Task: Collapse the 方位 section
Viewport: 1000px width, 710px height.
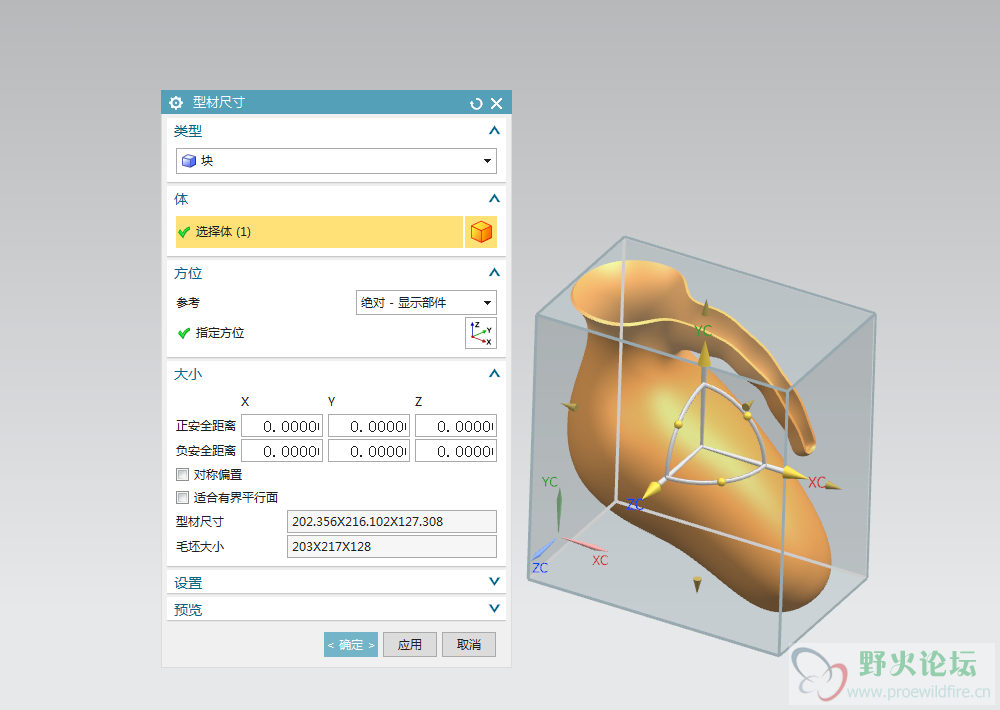Action: point(494,273)
